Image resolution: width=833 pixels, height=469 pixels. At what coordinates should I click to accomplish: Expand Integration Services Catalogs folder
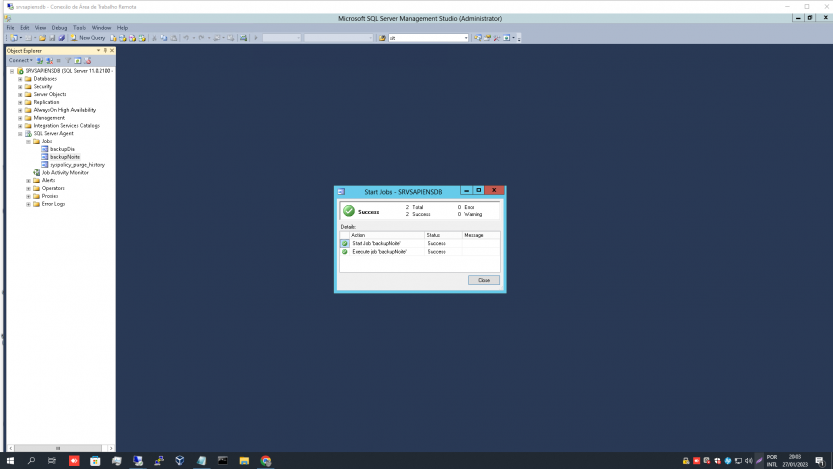tap(20, 126)
